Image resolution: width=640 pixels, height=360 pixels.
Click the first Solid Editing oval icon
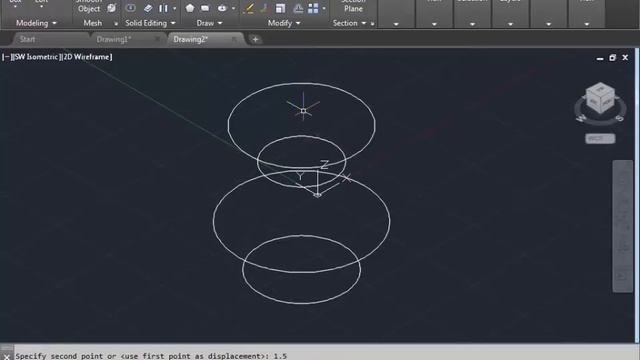[x=131, y=8]
